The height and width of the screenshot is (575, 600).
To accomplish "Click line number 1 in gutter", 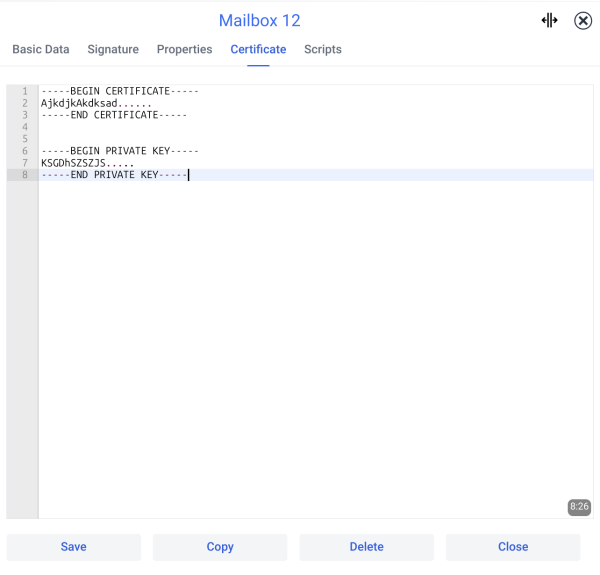I will [25, 91].
